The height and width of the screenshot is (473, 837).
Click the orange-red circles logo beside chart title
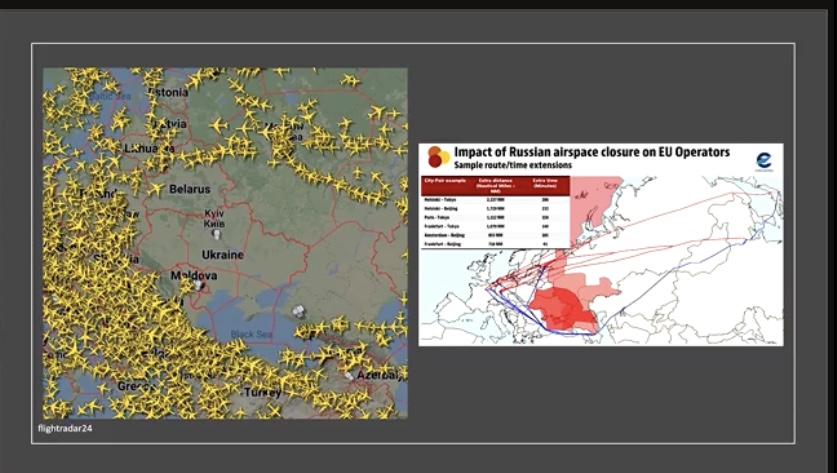coord(437,157)
